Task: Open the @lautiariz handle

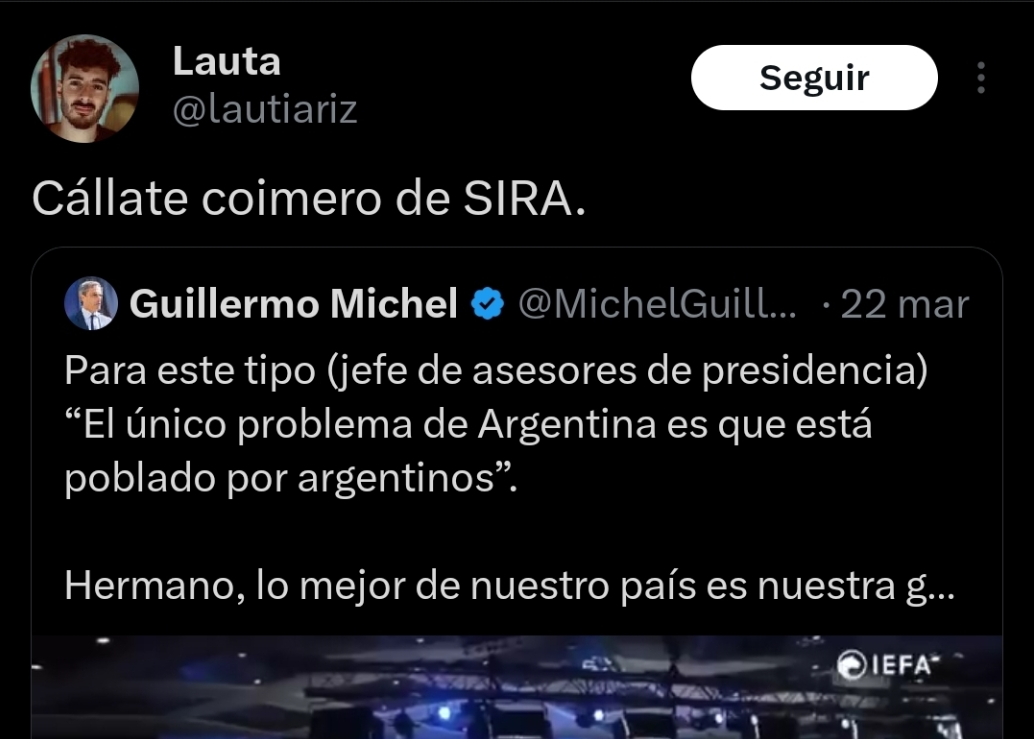Action: tap(265, 109)
